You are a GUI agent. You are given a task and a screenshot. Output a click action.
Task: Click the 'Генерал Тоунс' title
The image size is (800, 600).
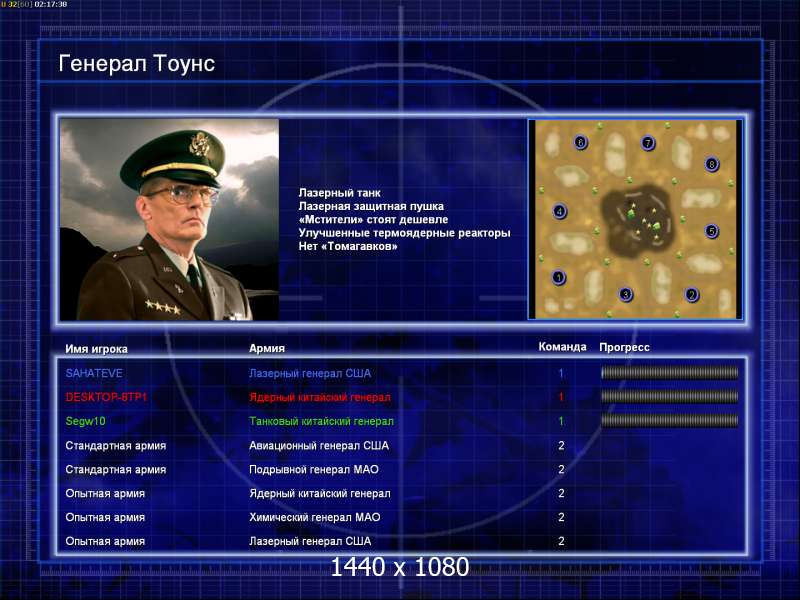(137, 64)
